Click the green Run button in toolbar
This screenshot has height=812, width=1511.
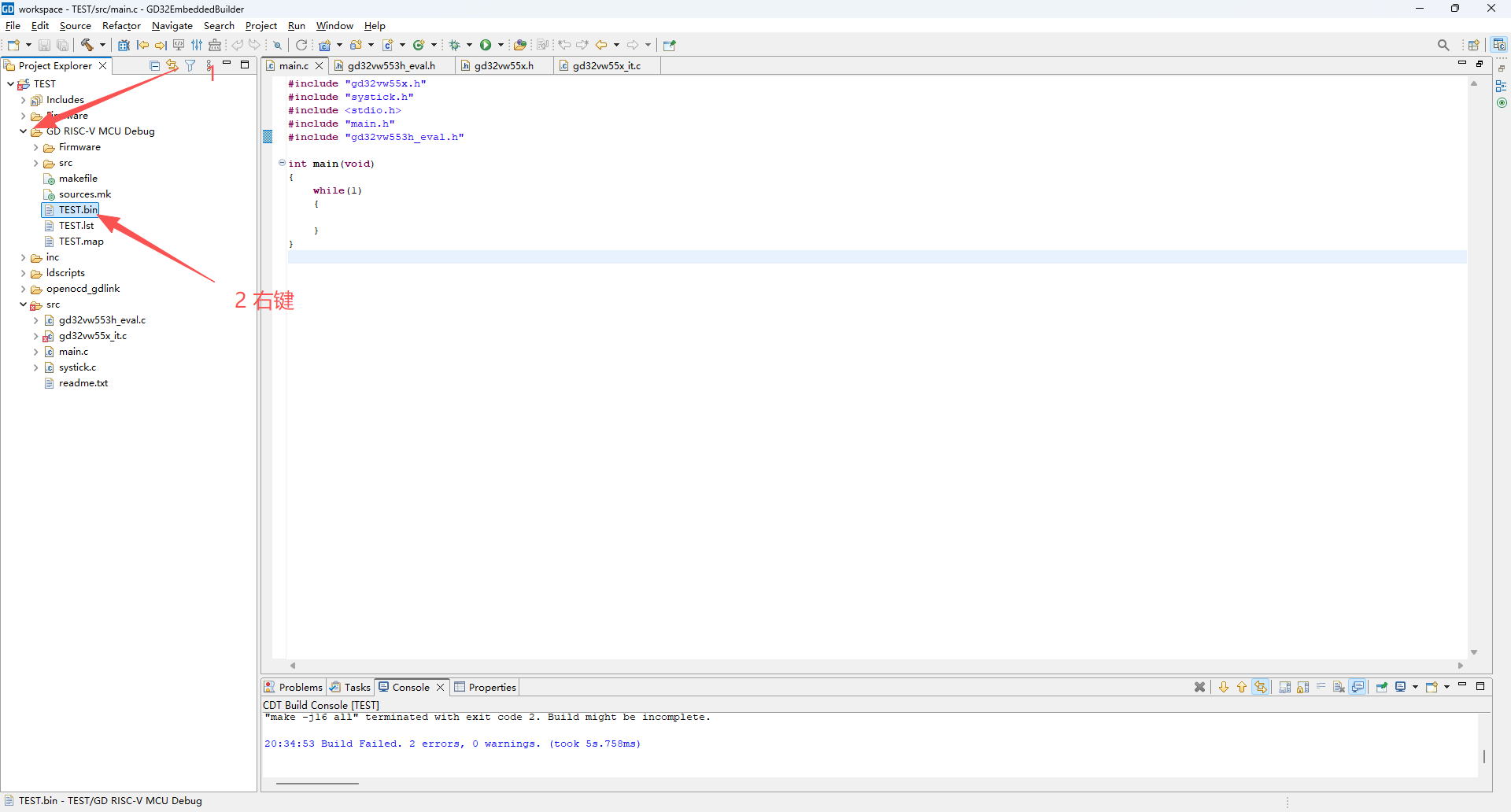(486, 45)
